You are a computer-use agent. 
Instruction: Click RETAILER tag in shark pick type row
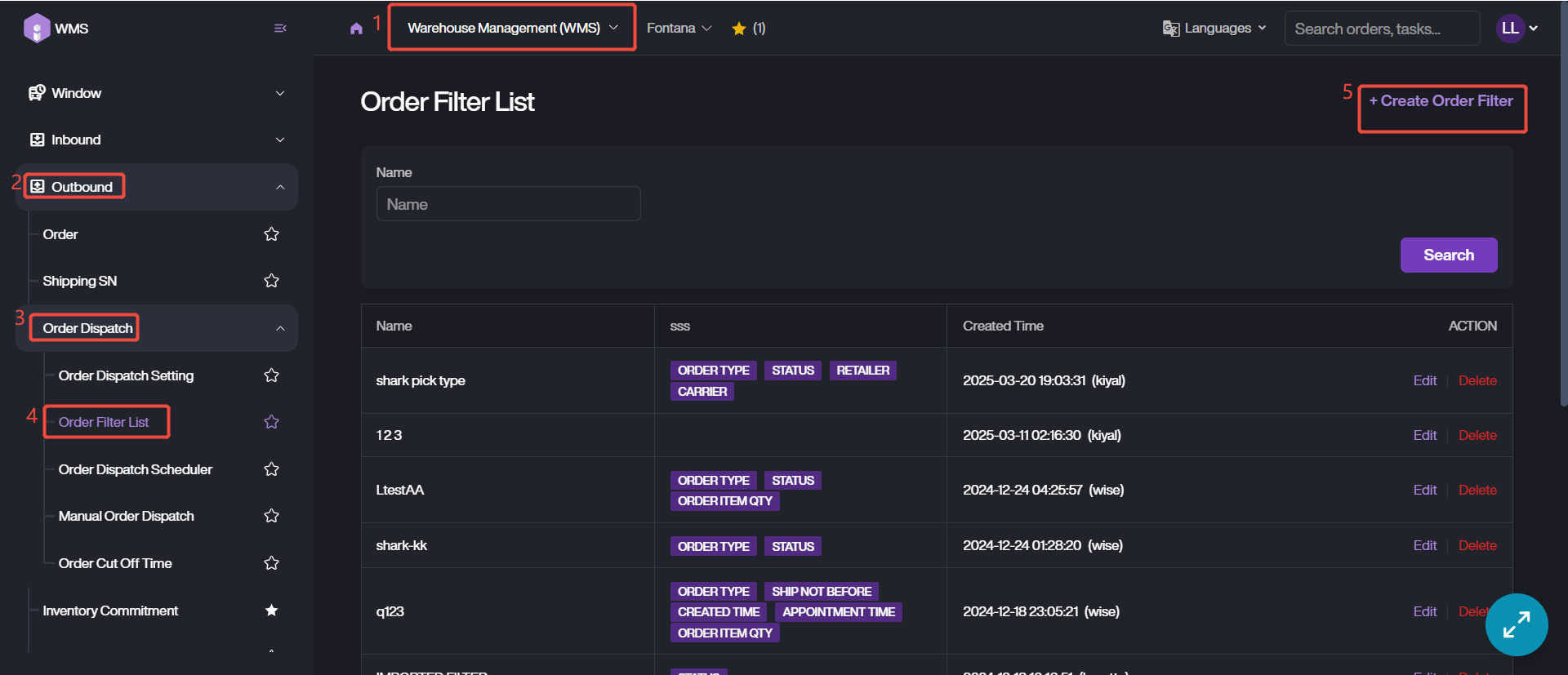862,371
